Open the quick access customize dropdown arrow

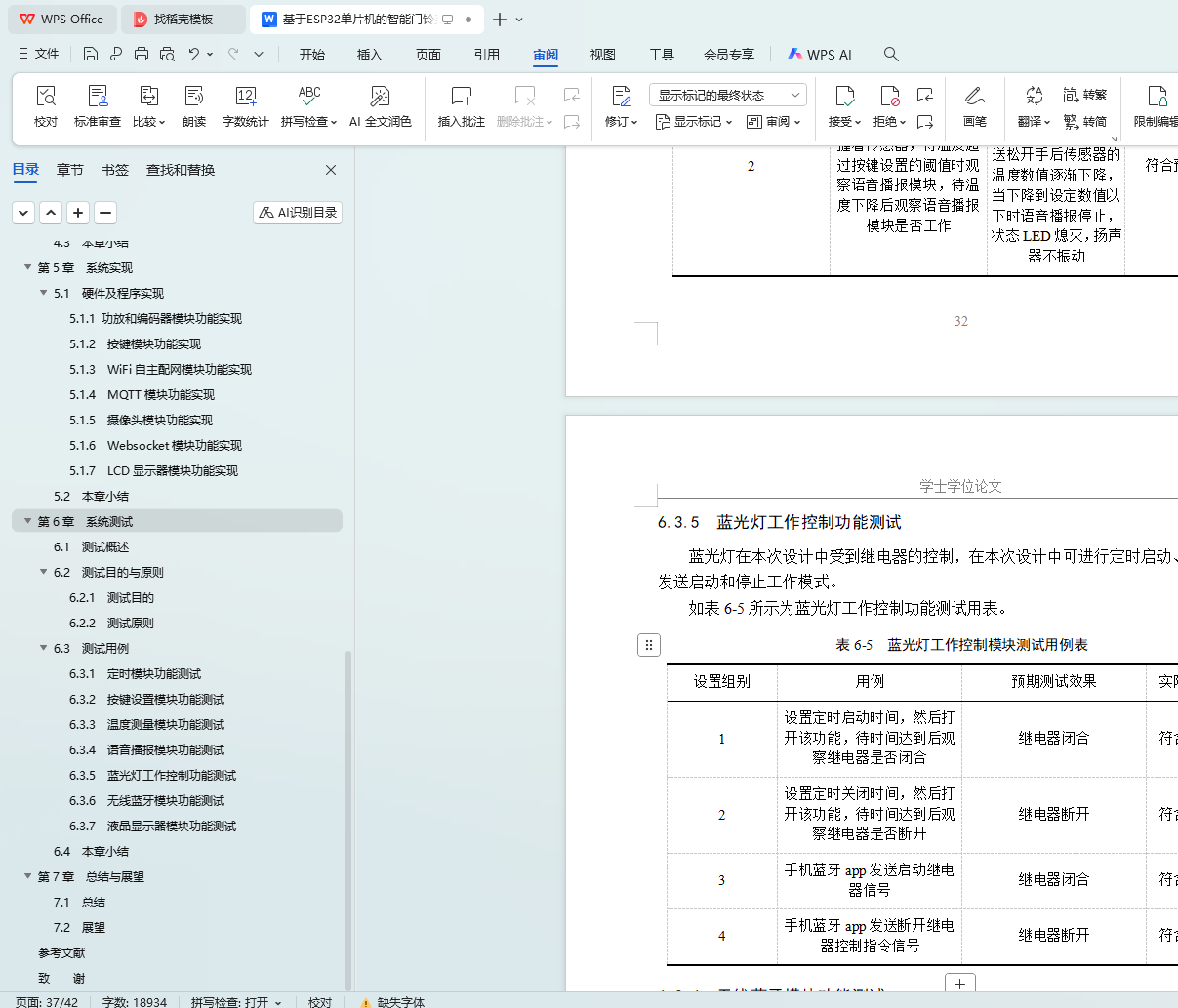(259, 54)
